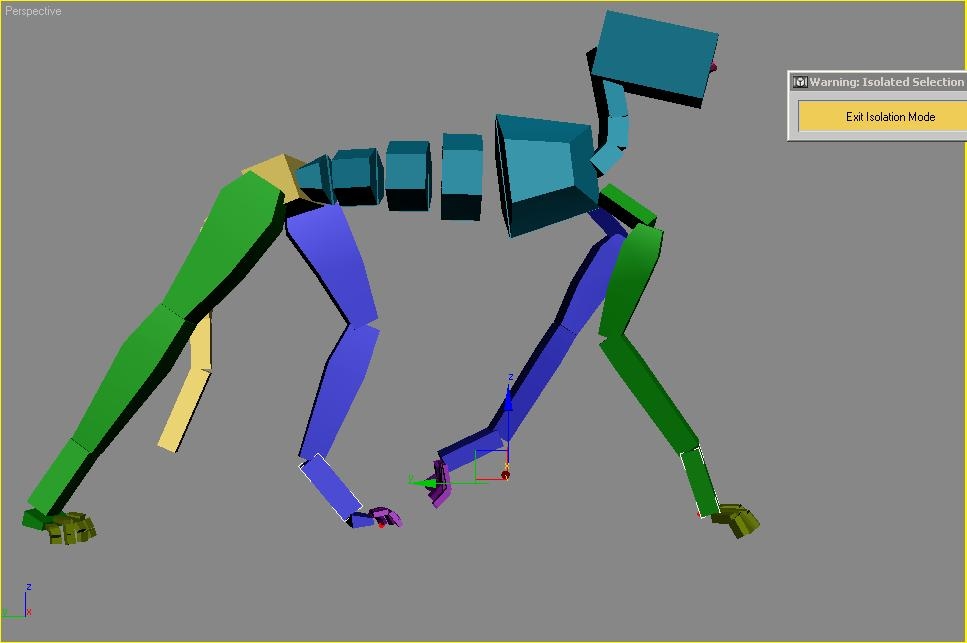
Task: Click the dark red X-axis gizmo handle
Action: (505, 475)
